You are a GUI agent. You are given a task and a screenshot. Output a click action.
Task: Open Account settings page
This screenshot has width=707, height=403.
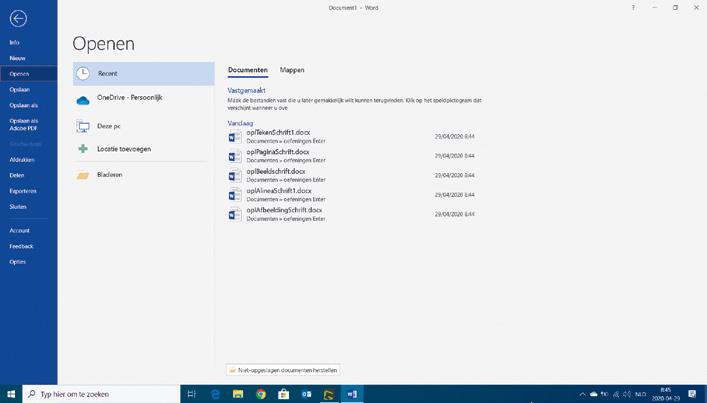[x=19, y=230]
